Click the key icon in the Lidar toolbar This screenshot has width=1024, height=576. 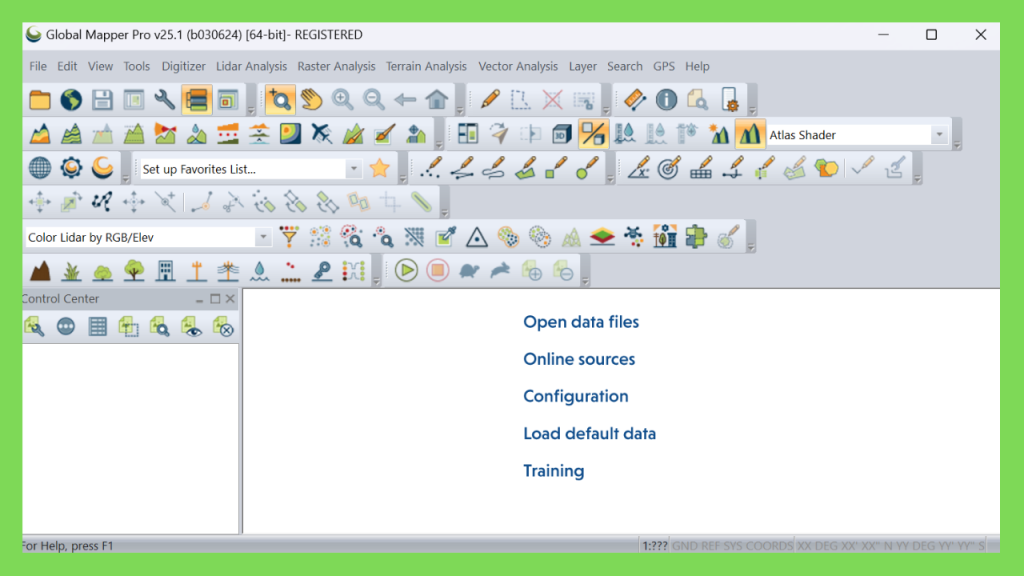coord(322,270)
